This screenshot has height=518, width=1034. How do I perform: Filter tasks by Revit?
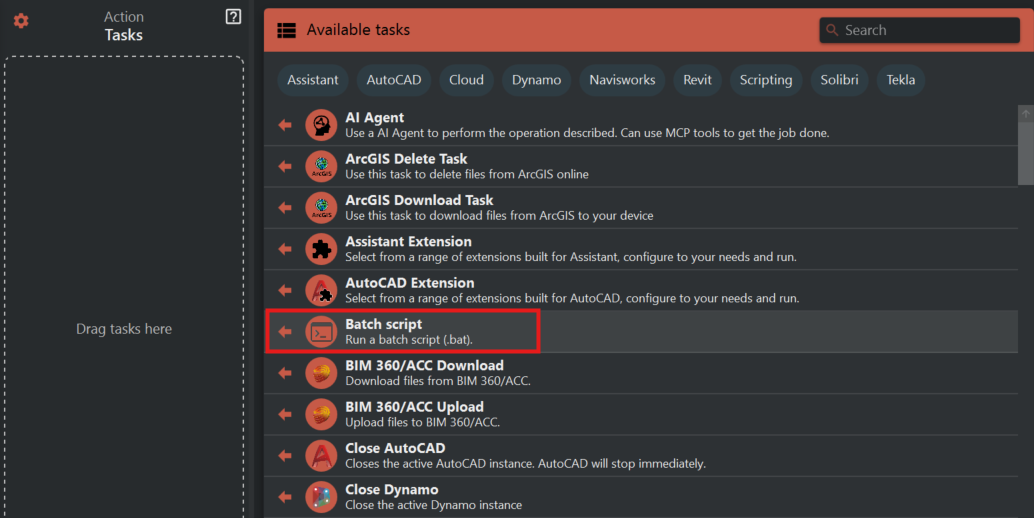[x=697, y=80]
